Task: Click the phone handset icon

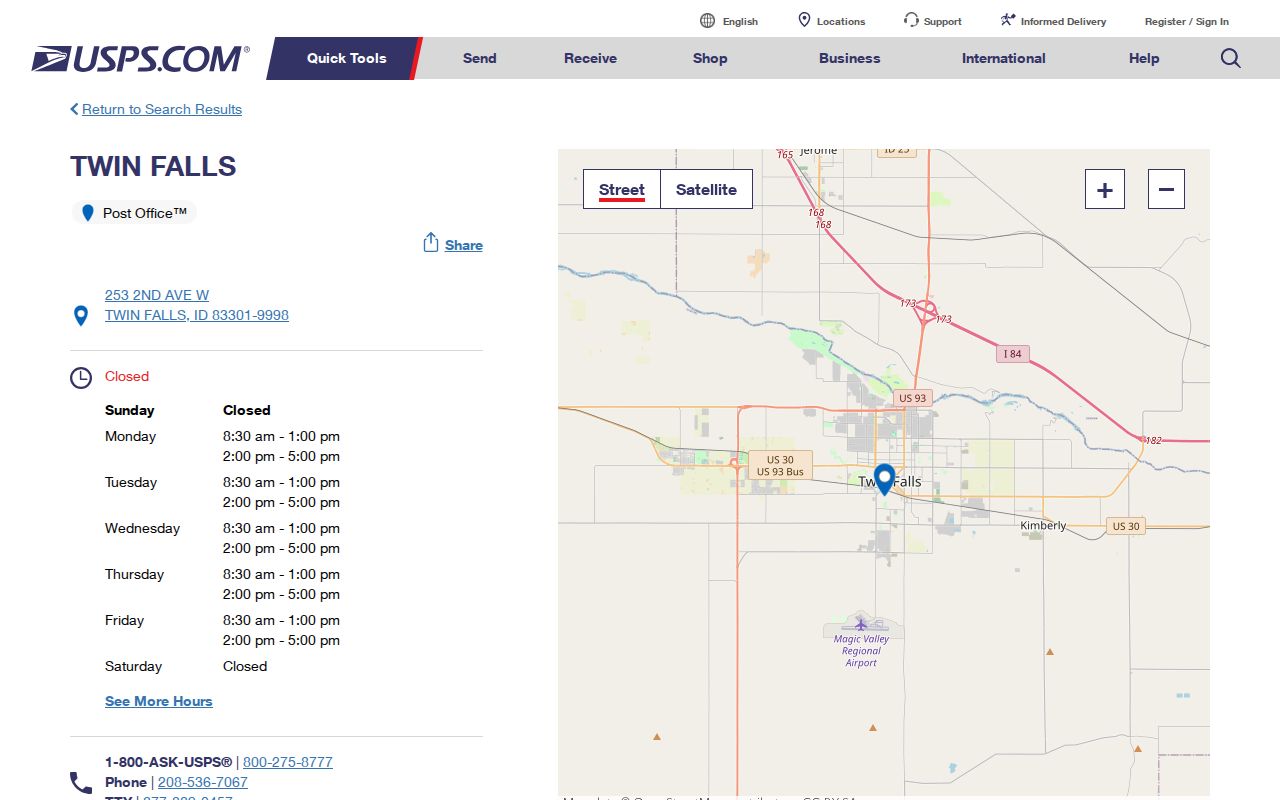Action: 81,782
